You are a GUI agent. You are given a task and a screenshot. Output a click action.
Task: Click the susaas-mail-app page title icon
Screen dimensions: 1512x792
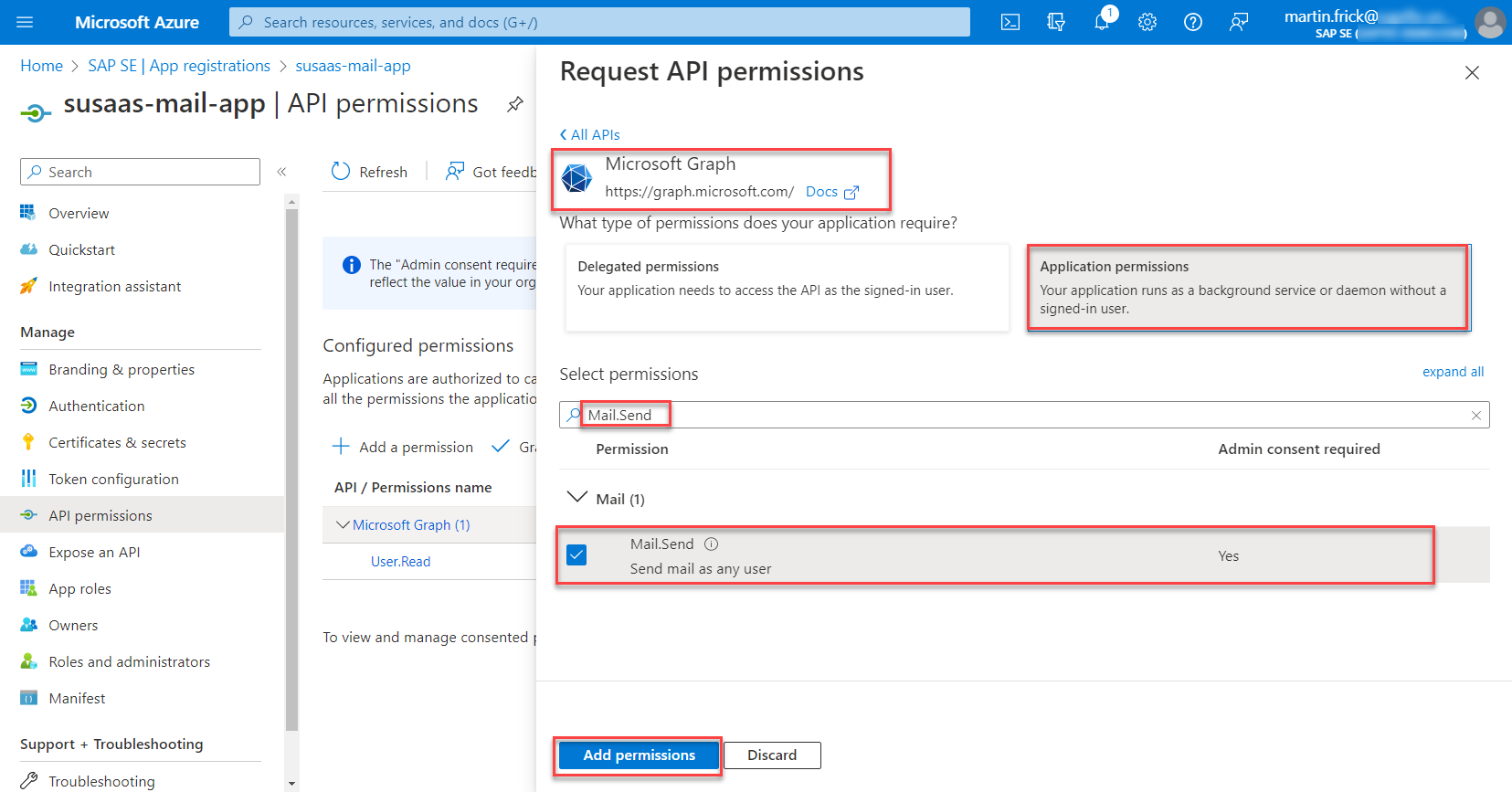(36, 111)
